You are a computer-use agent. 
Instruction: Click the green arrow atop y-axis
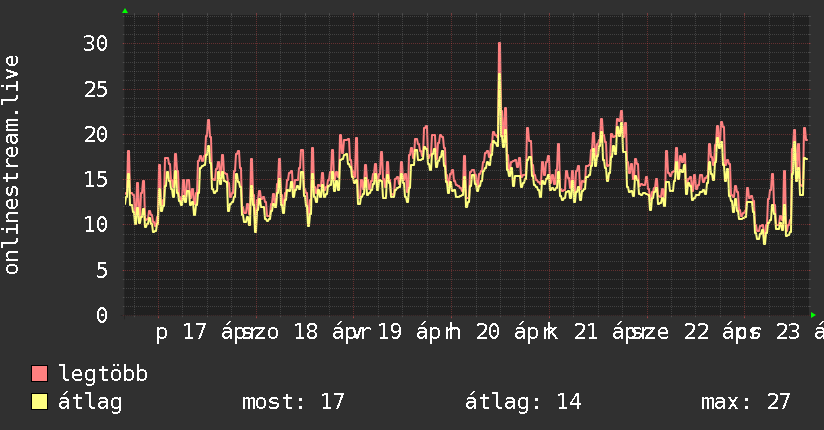click(x=125, y=11)
